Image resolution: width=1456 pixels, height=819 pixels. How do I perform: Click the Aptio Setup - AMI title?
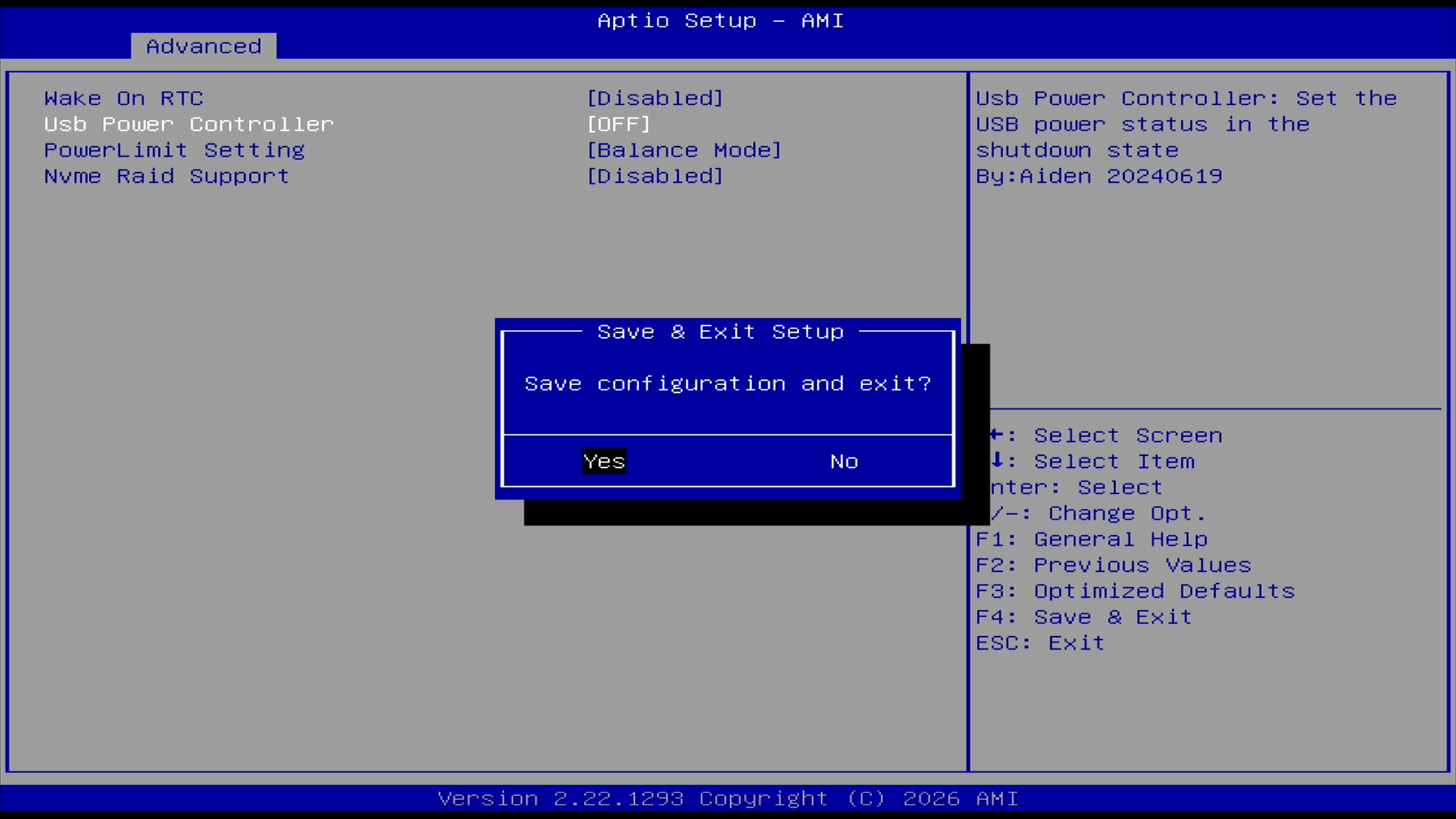click(720, 20)
